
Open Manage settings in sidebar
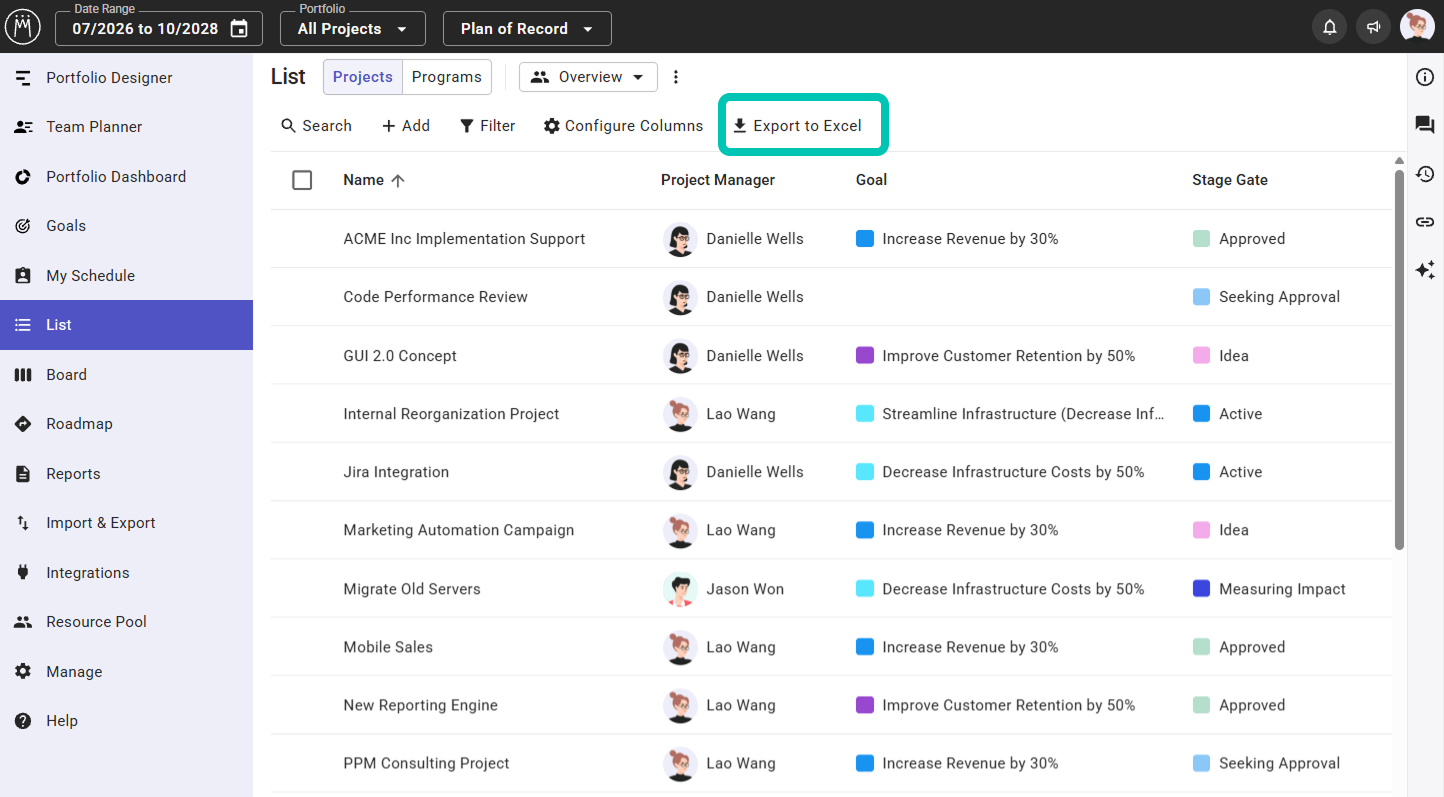[x=126, y=672]
